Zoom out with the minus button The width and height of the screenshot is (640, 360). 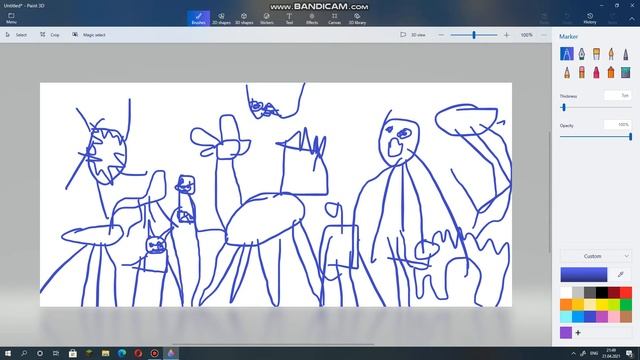pyautogui.click(x=441, y=35)
